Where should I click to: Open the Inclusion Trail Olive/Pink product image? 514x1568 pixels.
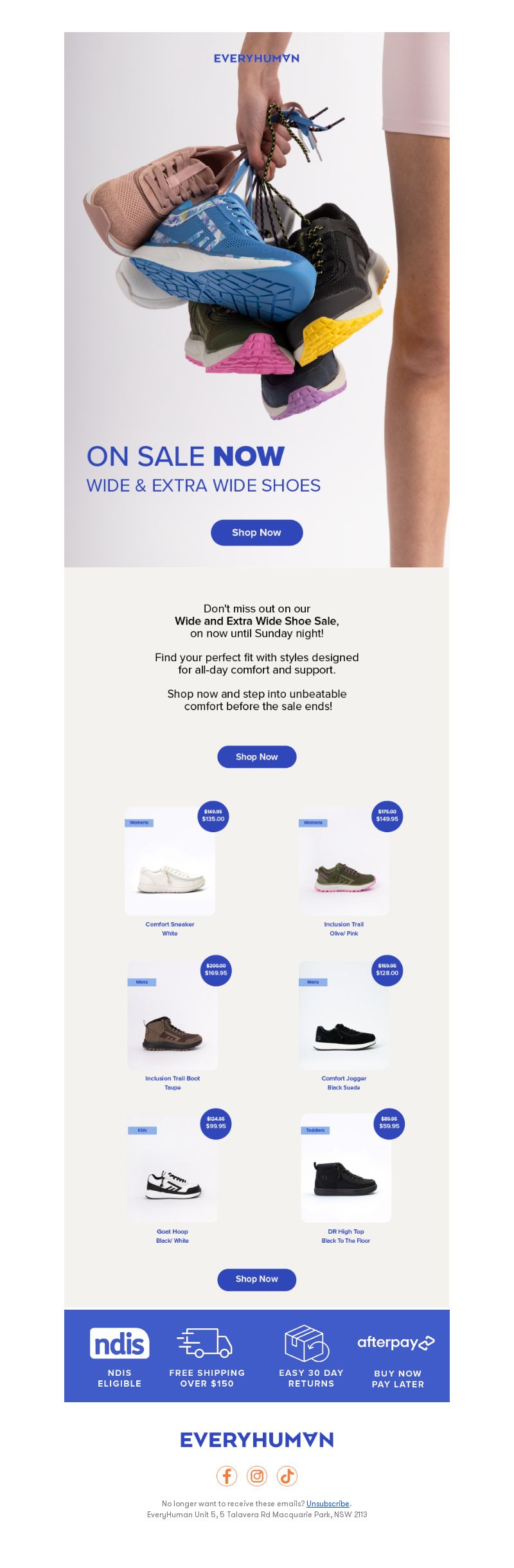[344, 861]
